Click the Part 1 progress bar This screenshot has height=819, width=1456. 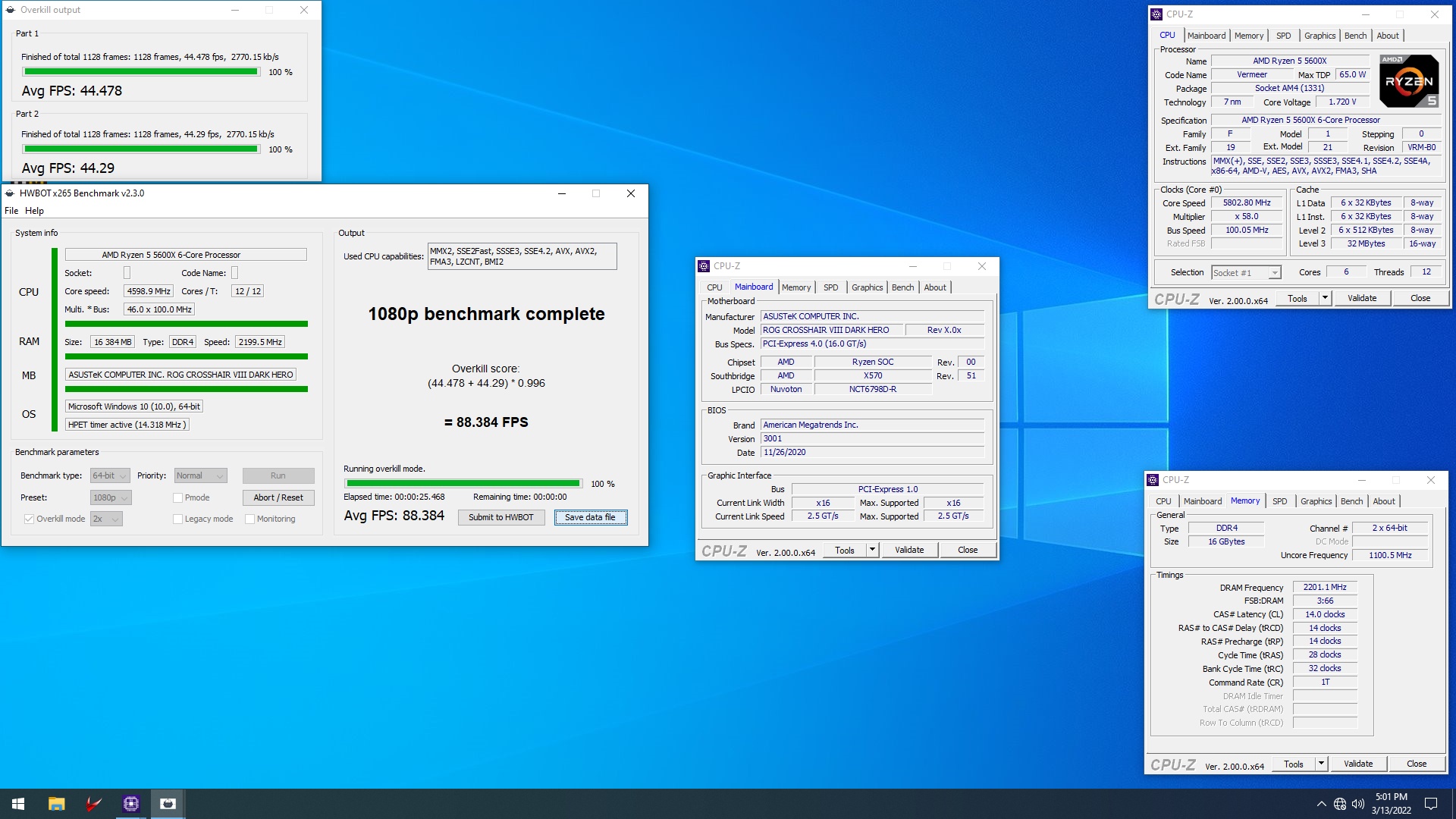(x=141, y=72)
